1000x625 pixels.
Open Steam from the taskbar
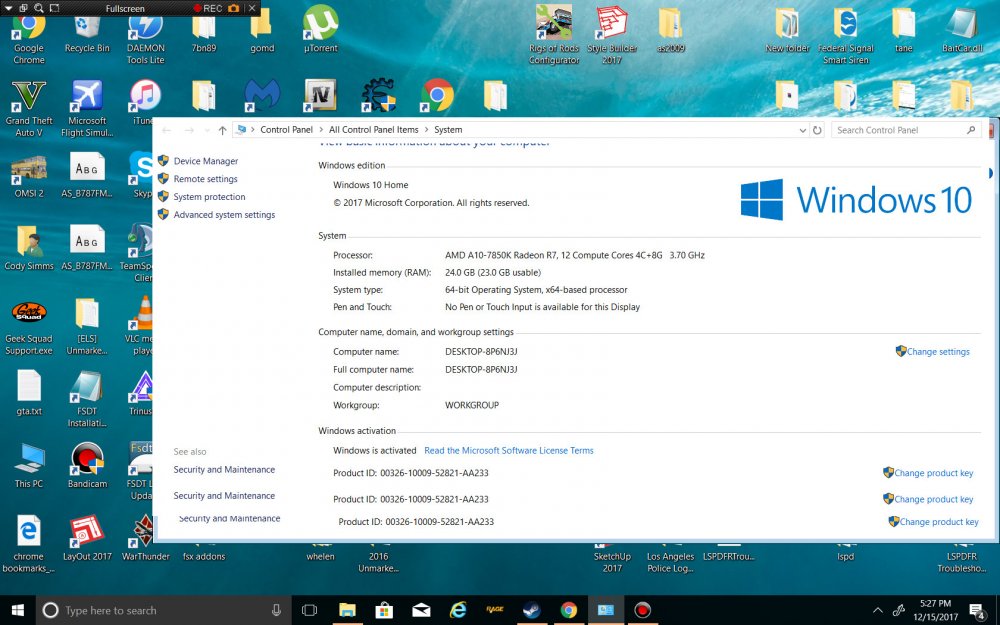pyautogui.click(x=531, y=610)
